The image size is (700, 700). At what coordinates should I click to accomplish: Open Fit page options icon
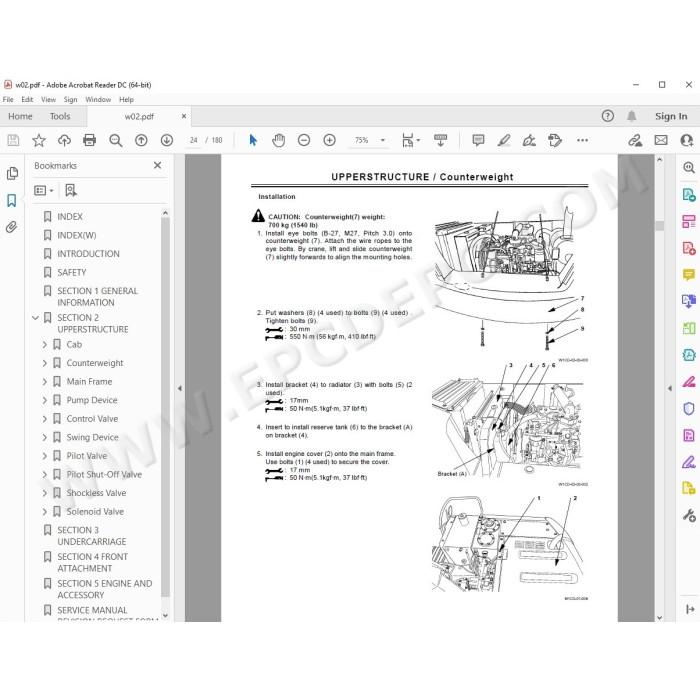410,140
